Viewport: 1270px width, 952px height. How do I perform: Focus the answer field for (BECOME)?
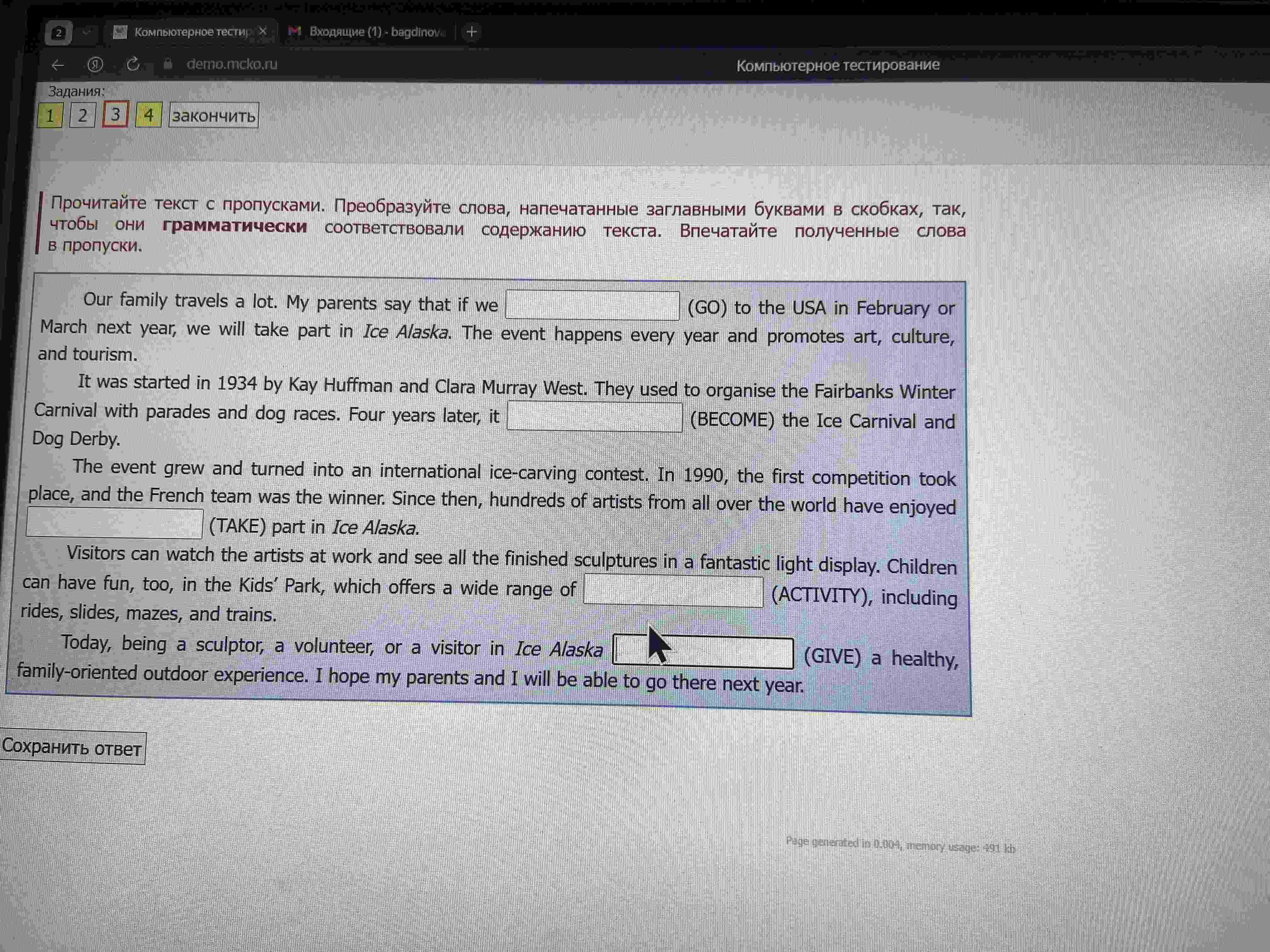[x=595, y=416]
